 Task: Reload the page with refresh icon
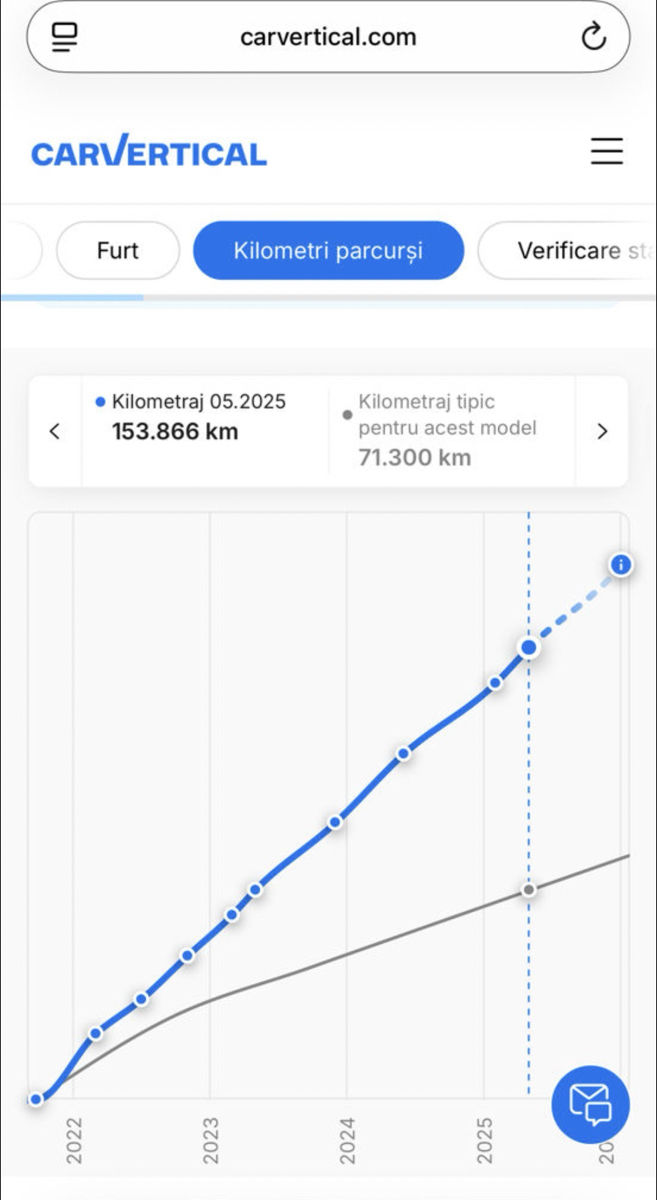coord(593,38)
